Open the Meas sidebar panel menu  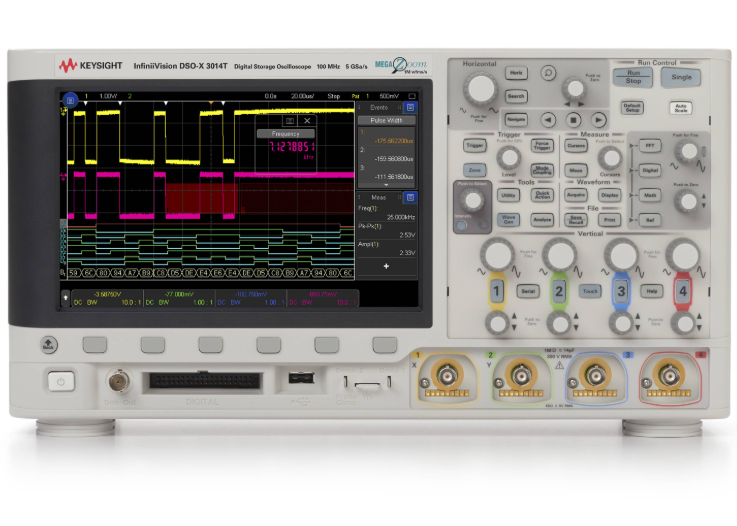coord(411,197)
